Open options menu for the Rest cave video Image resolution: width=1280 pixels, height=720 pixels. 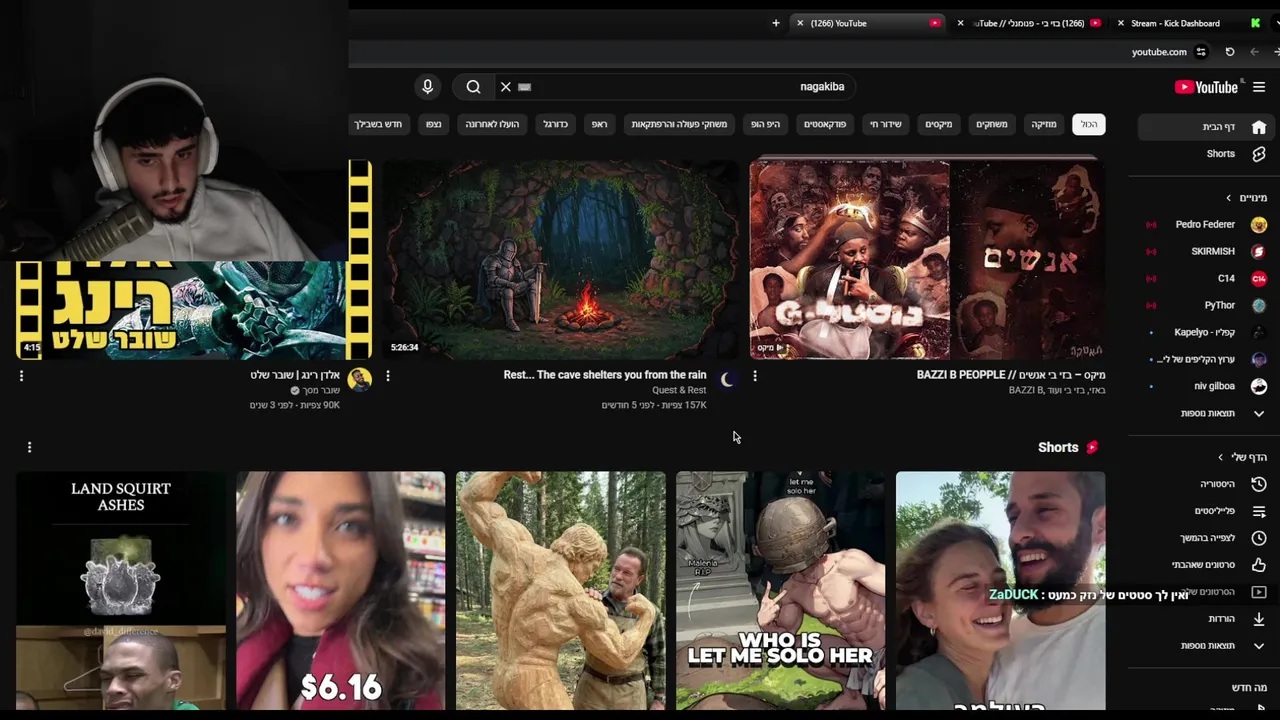click(388, 376)
